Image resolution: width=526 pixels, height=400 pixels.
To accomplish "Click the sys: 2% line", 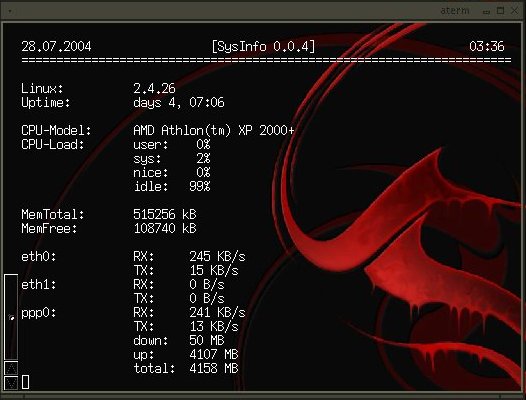I will [172, 159].
